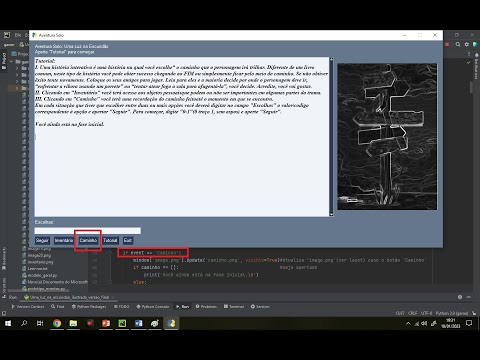The image size is (480, 360).
Task: Select Novo(a) Documento do Microsoft file in tree
Action: tap(55, 282)
